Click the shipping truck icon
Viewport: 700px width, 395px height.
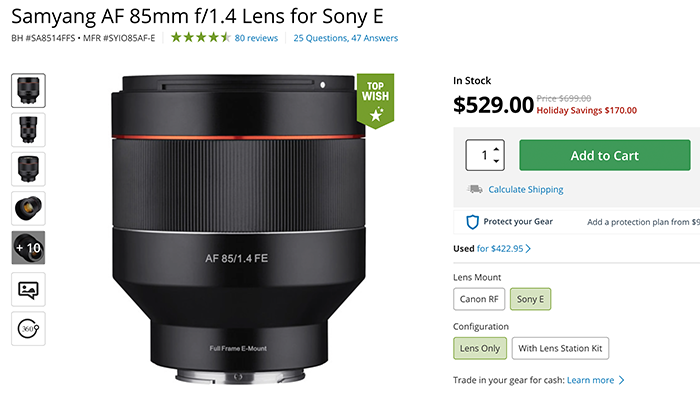point(475,189)
